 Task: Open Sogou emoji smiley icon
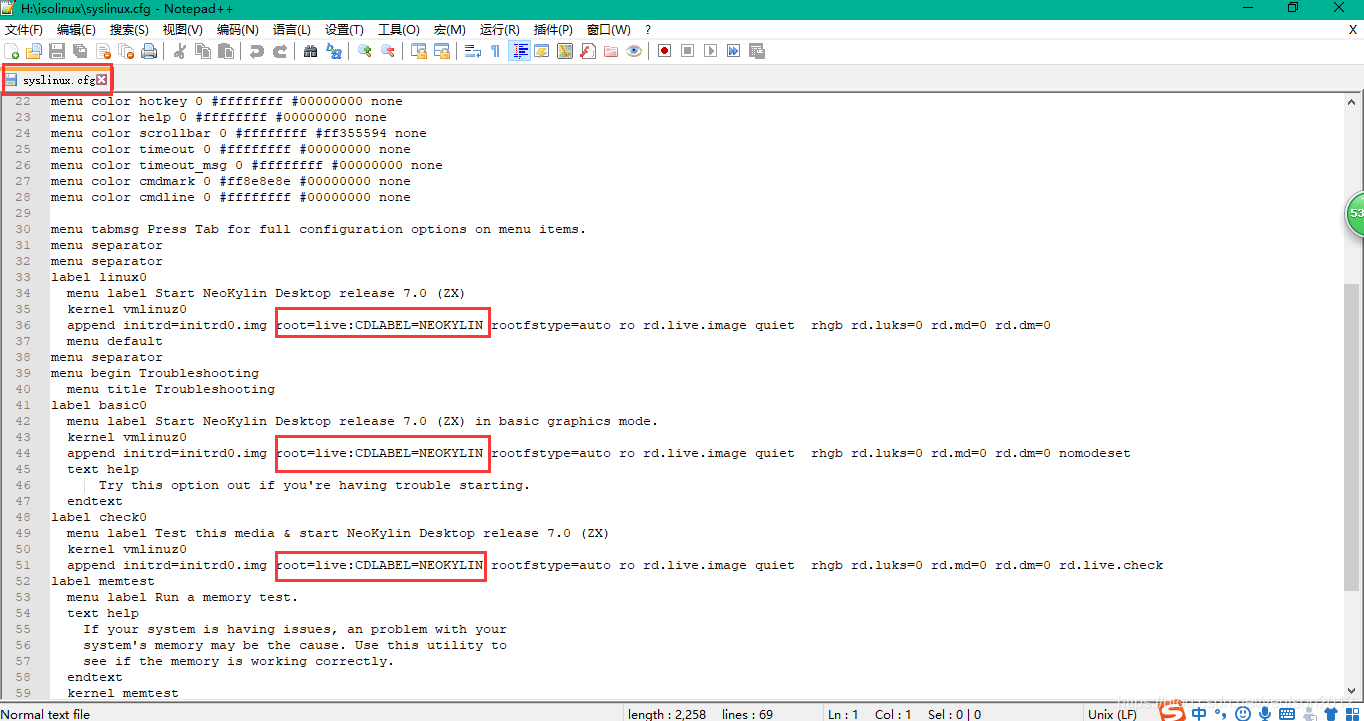1243,713
